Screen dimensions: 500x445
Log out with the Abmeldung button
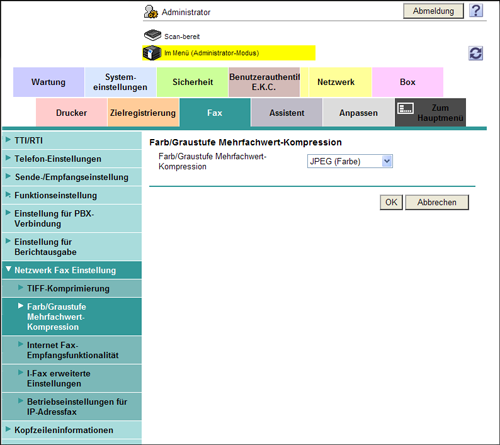(x=433, y=11)
